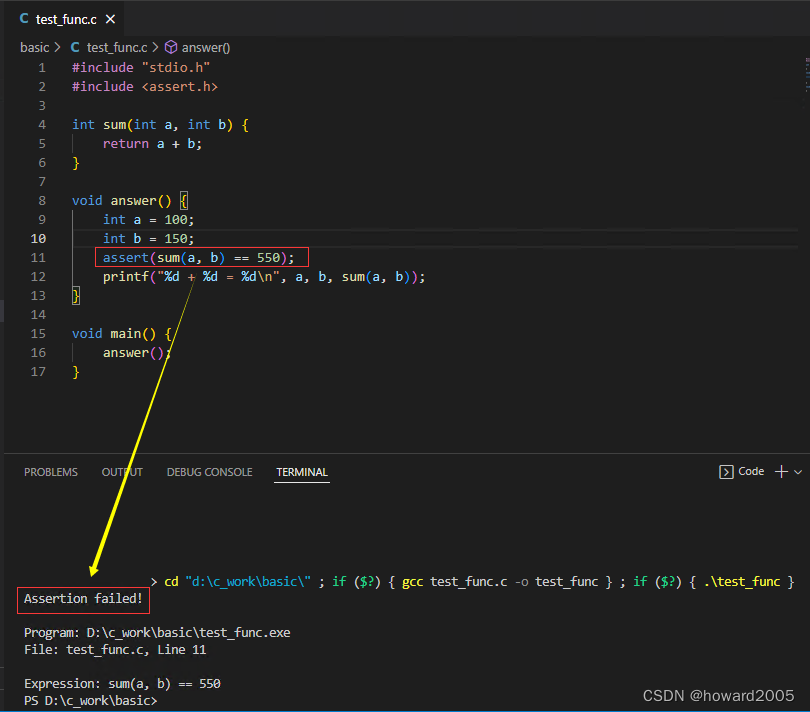
Task: Click closing brace on line 6
Action: pos(75,163)
